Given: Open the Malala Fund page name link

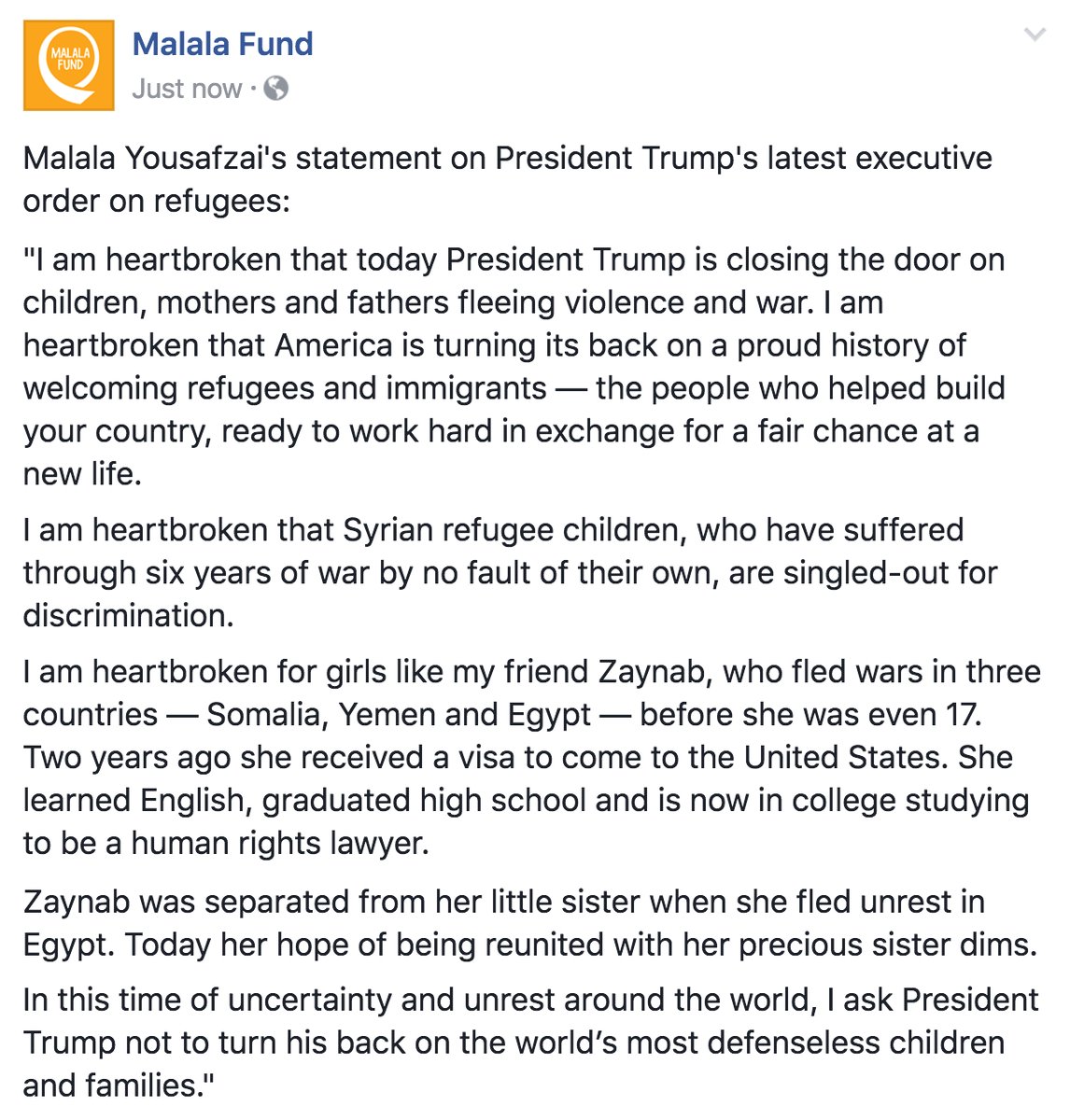Looking at the screenshot, I should tap(222, 44).
